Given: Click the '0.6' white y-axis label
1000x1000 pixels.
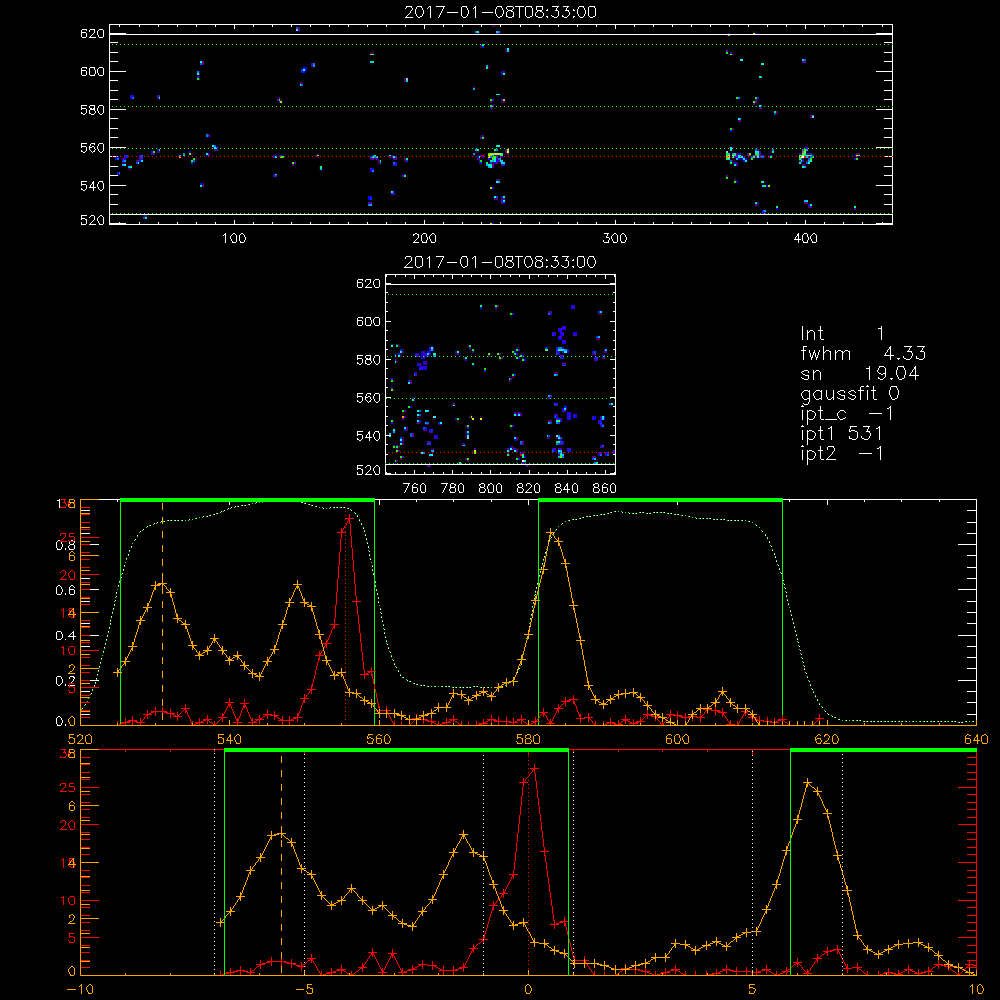Looking at the screenshot, I should pos(66,591).
